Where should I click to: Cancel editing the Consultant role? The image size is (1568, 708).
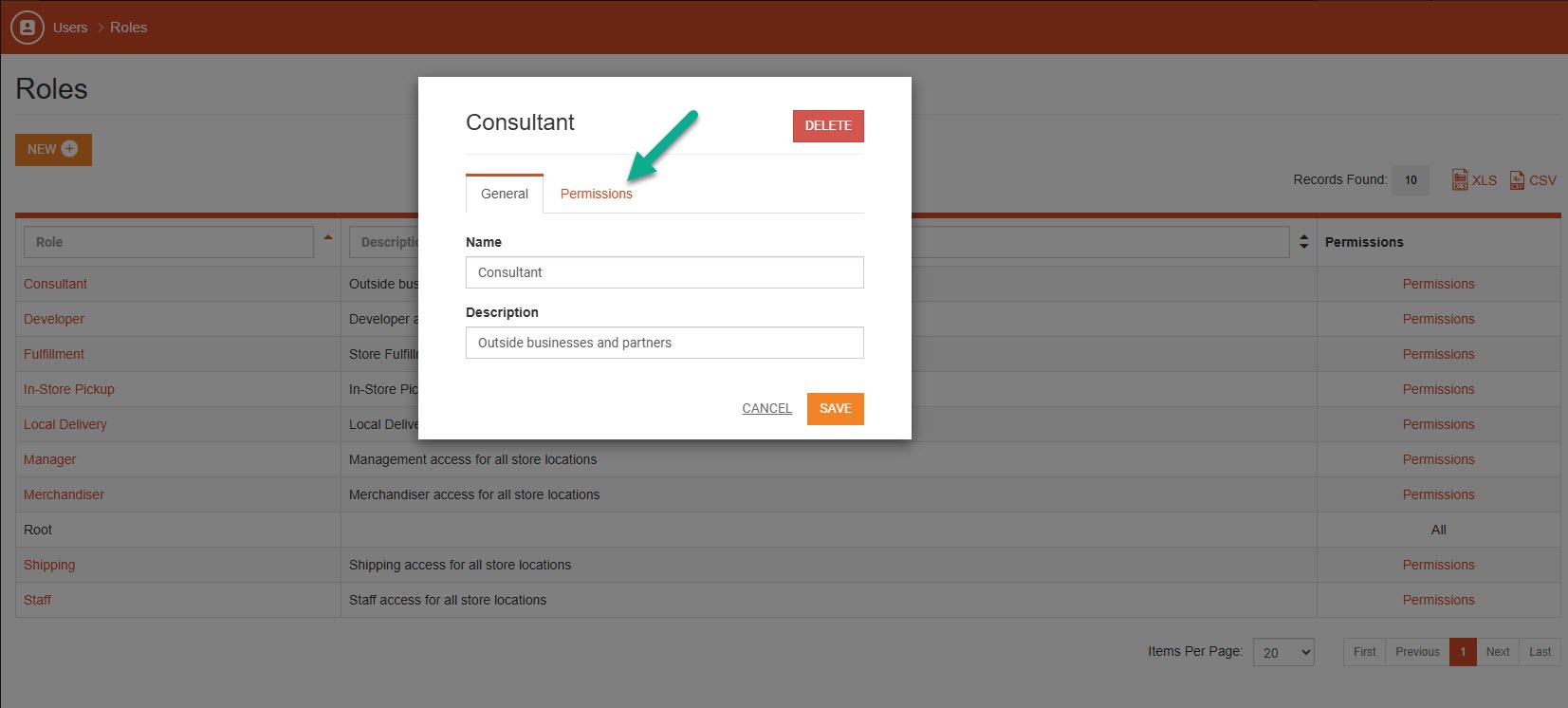click(766, 408)
